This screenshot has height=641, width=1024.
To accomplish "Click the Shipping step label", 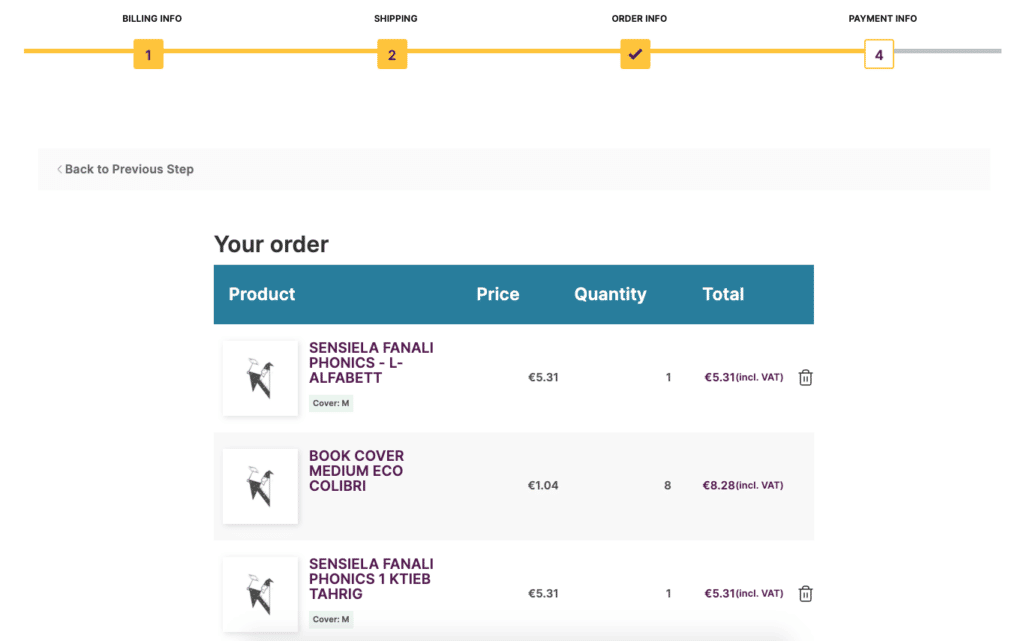I will tap(396, 19).
